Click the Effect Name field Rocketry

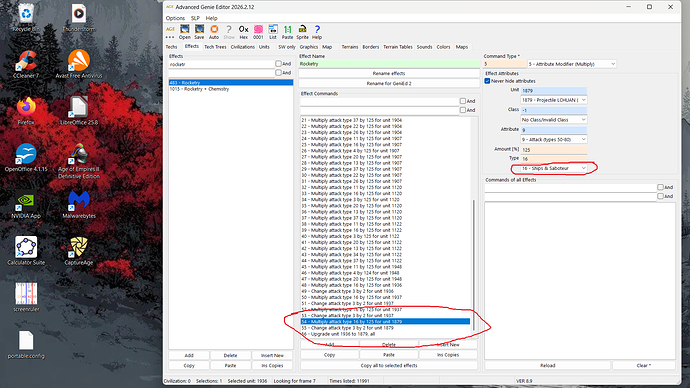pos(389,64)
